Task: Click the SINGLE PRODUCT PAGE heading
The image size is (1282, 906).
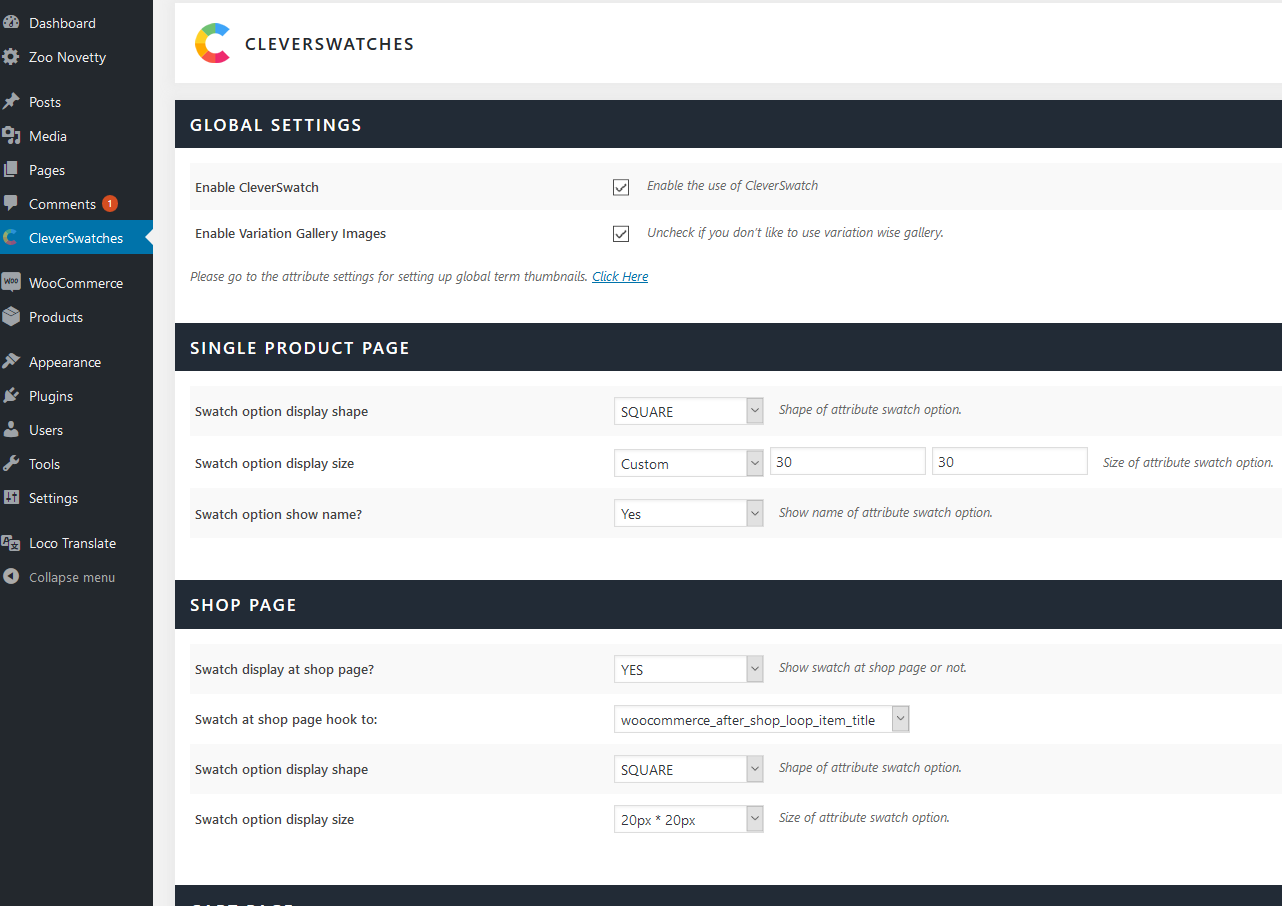Action: pos(300,348)
